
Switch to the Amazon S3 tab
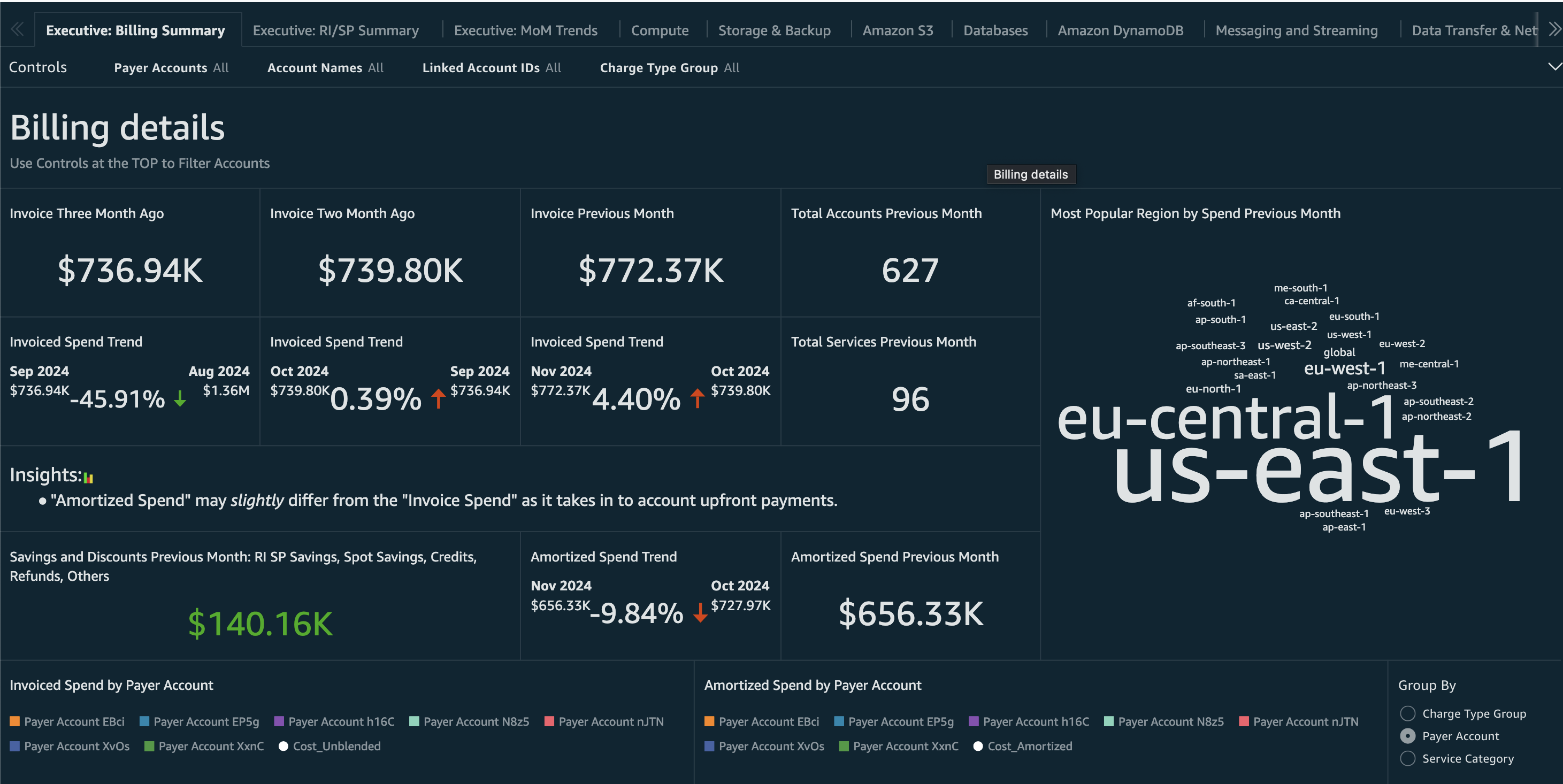tap(898, 30)
